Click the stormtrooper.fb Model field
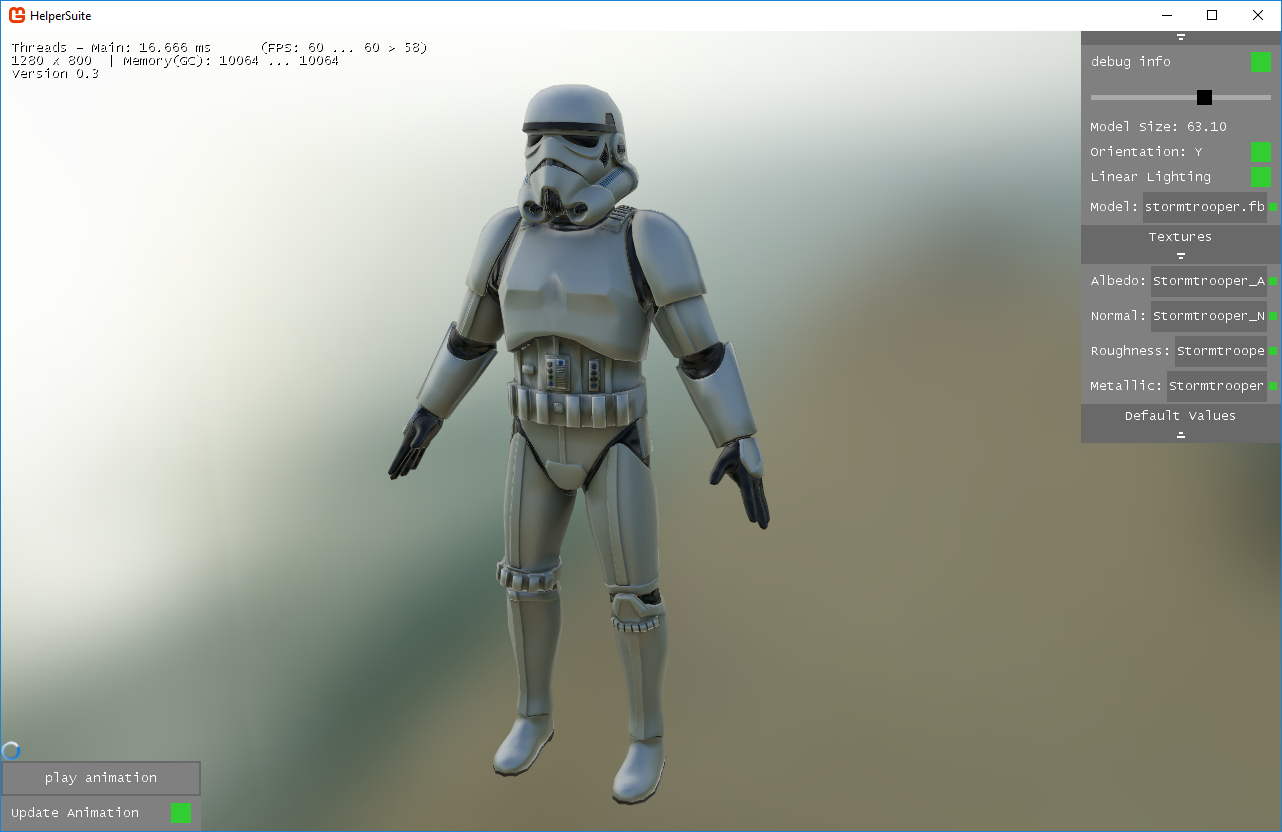This screenshot has height=832, width=1282. click(x=1205, y=208)
